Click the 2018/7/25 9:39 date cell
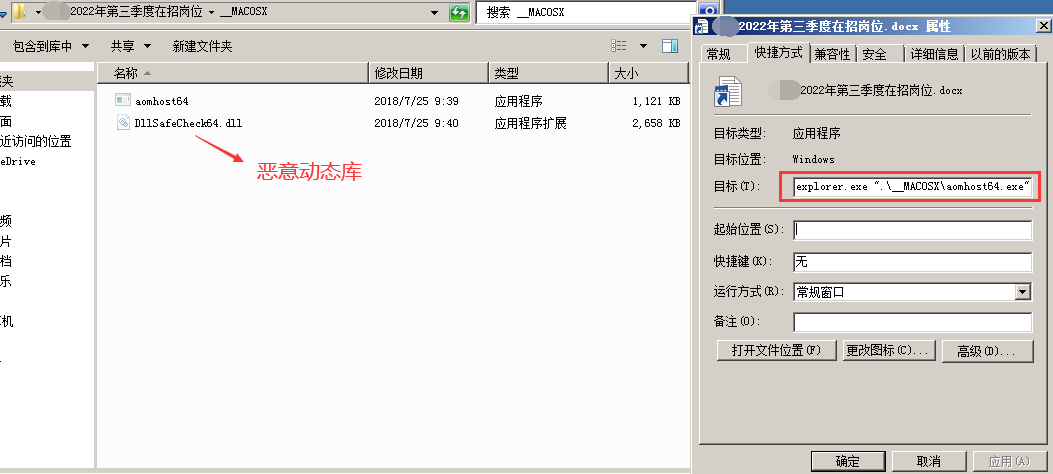Viewport: 1053px width, 474px height. pos(416,101)
